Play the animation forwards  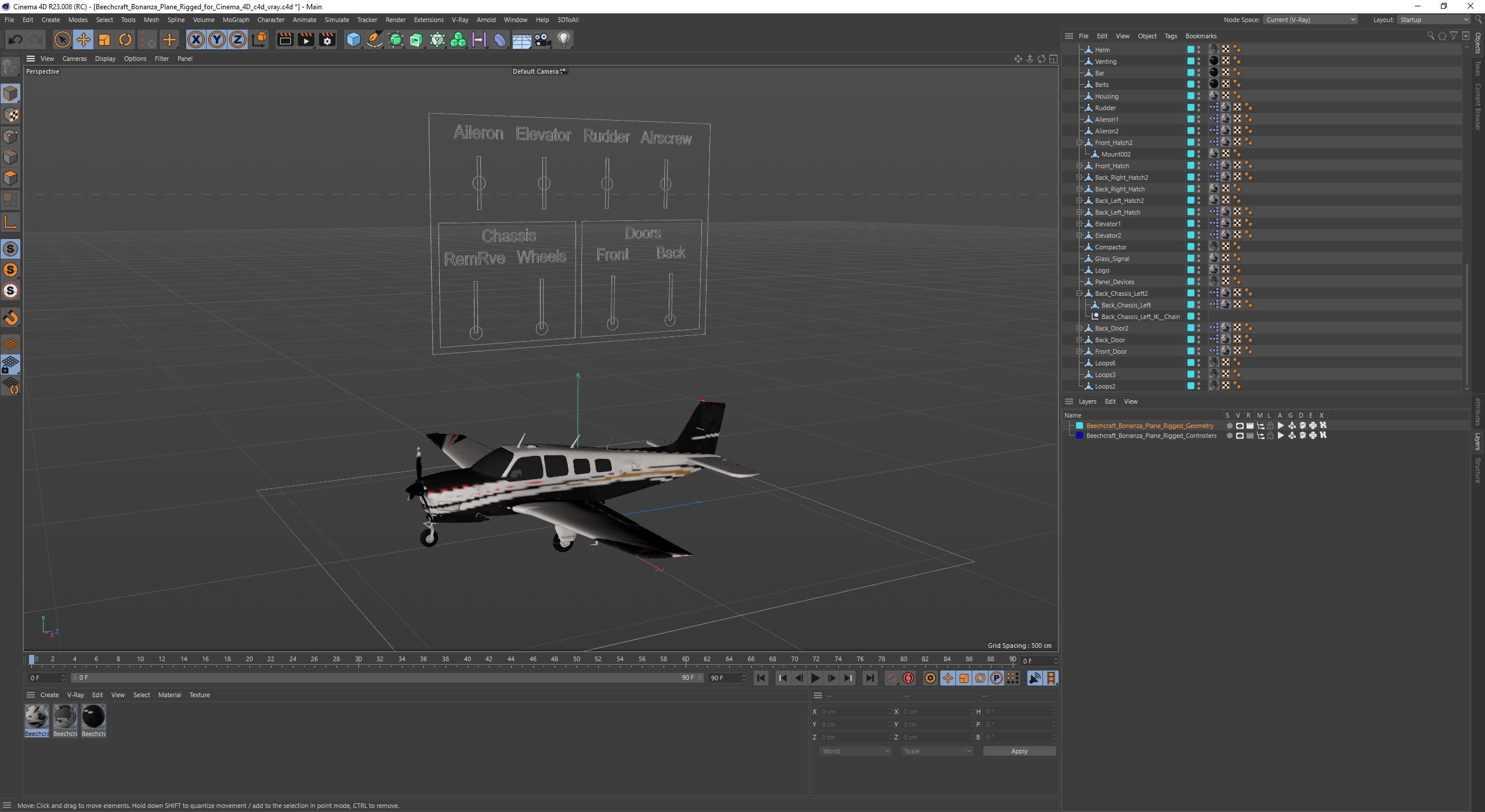[815, 678]
